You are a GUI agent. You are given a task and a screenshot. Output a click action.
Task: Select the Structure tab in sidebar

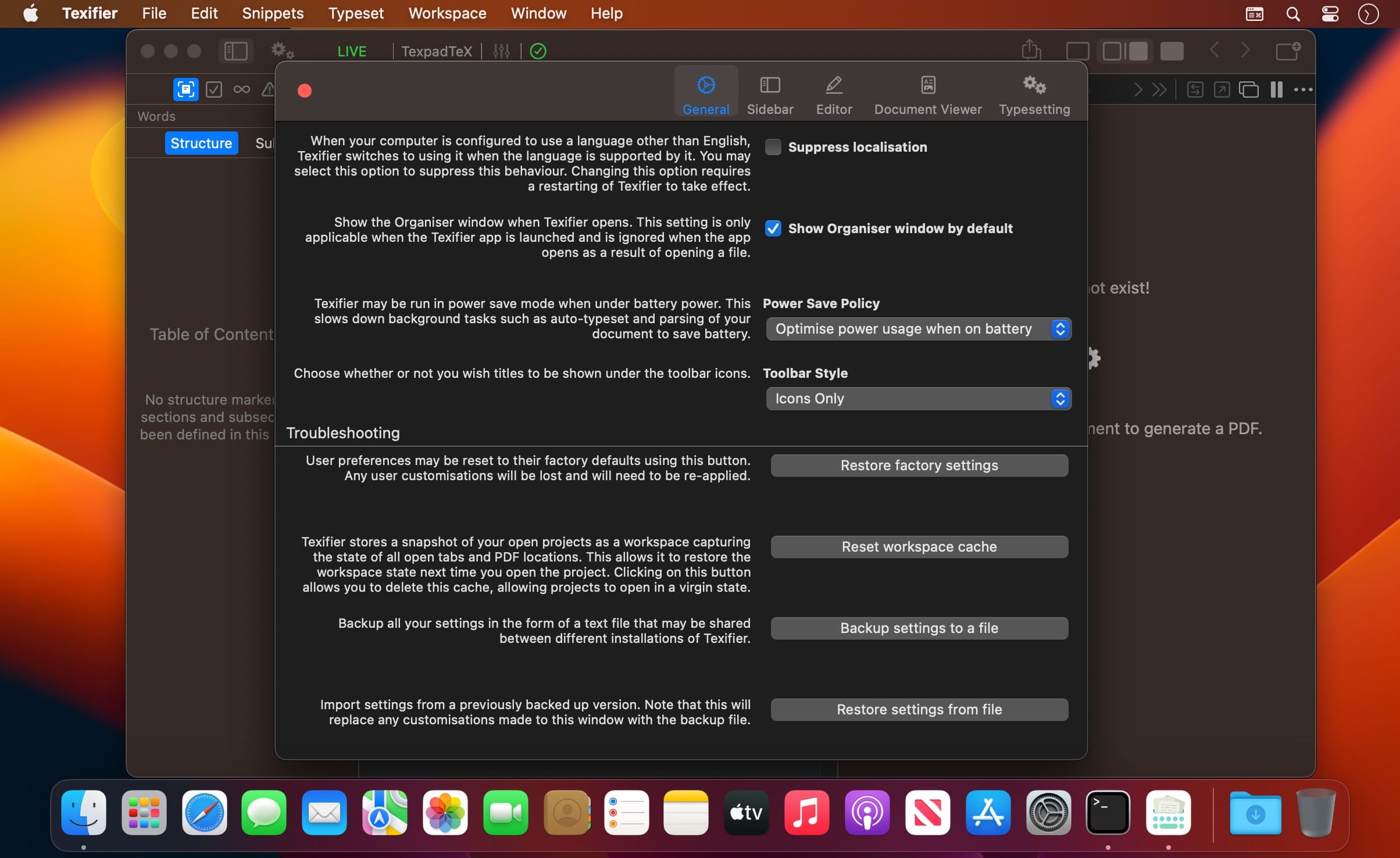coord(201,143)
